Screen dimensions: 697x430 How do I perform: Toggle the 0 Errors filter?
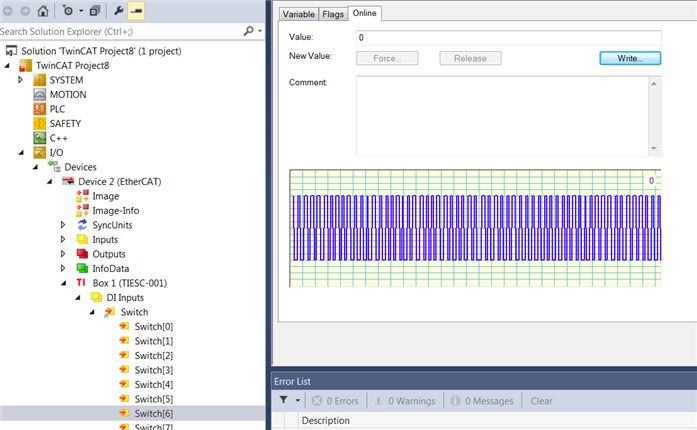coord(335,401)
